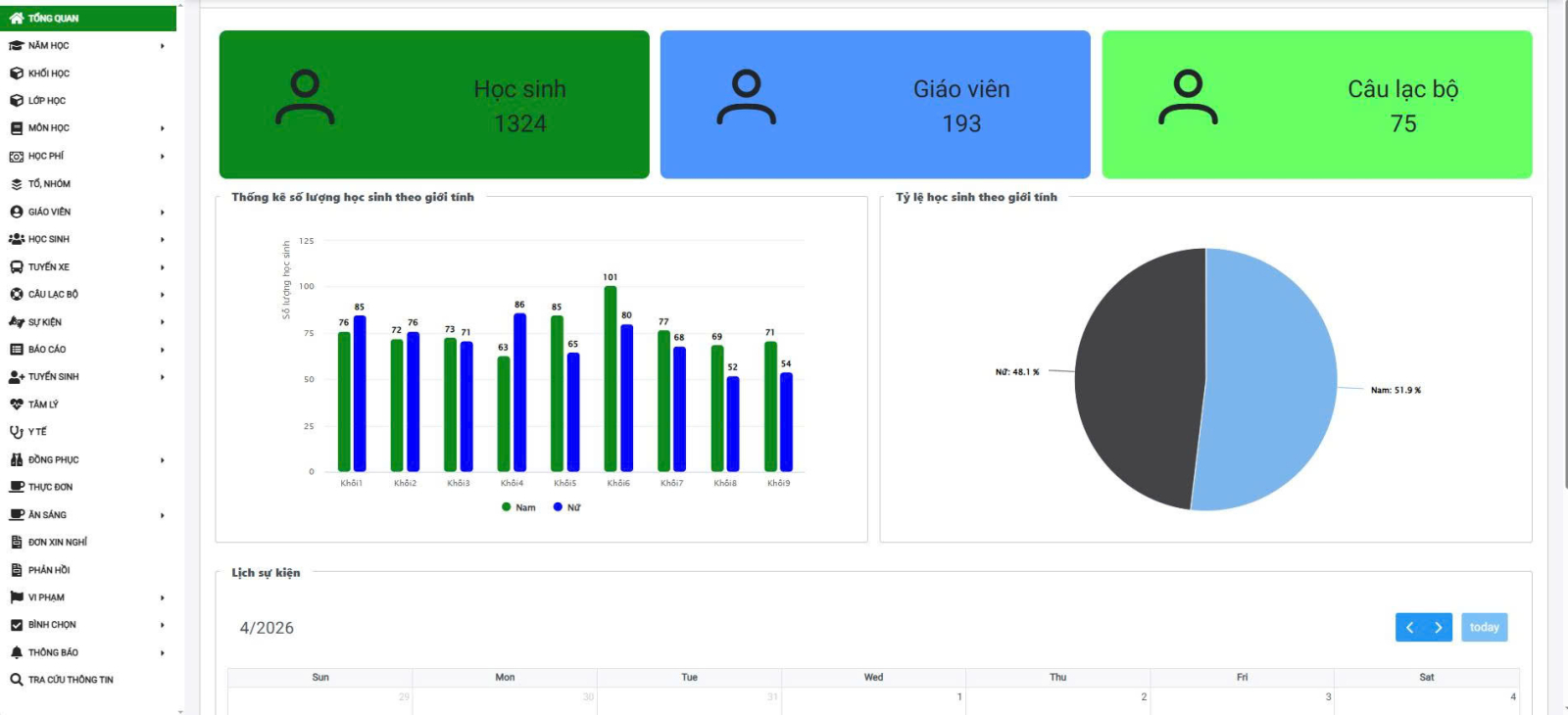
Task: Open the green Học sinh summary card
Action: tap(434, 105)
